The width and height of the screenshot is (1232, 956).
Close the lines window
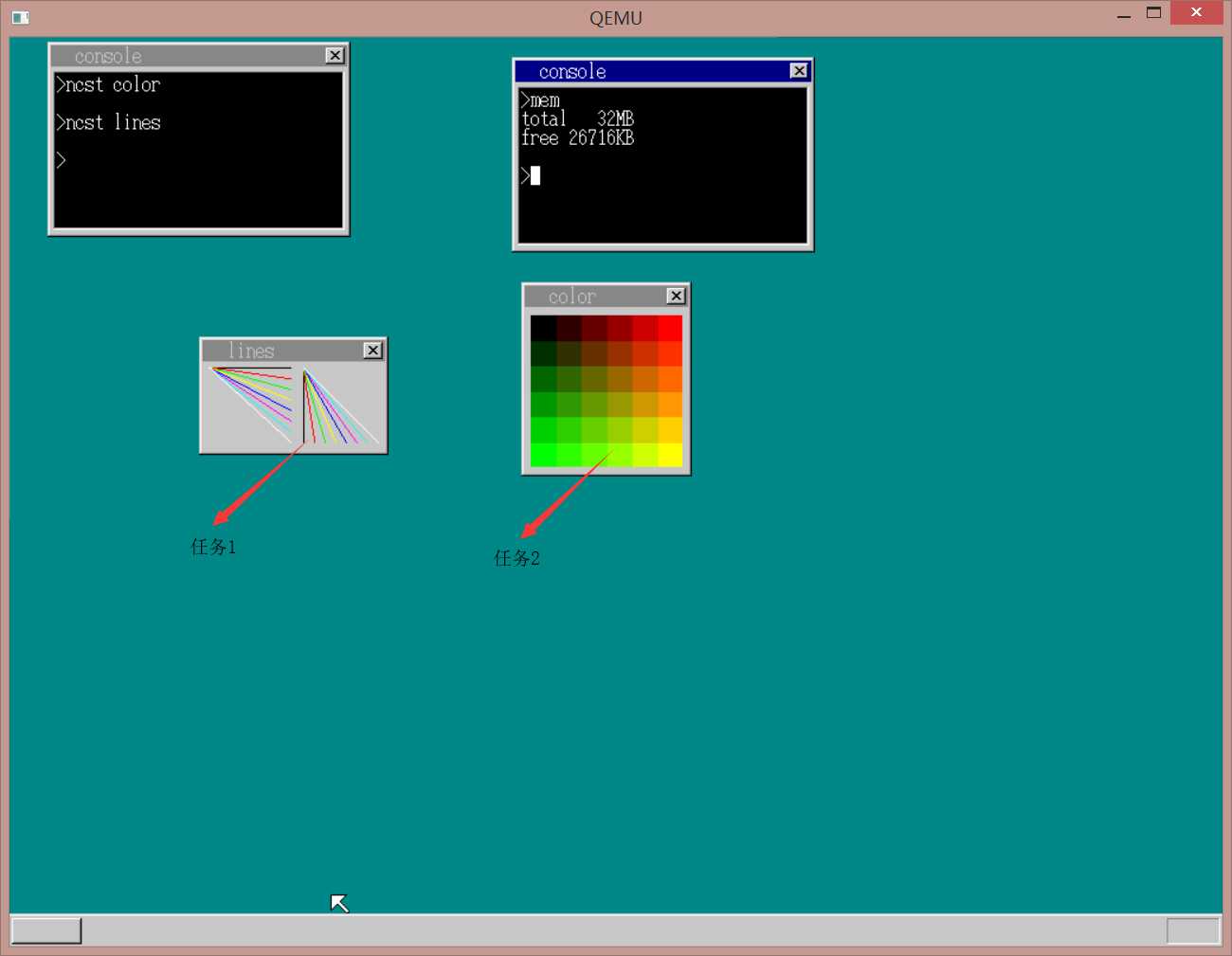[373, 351]
